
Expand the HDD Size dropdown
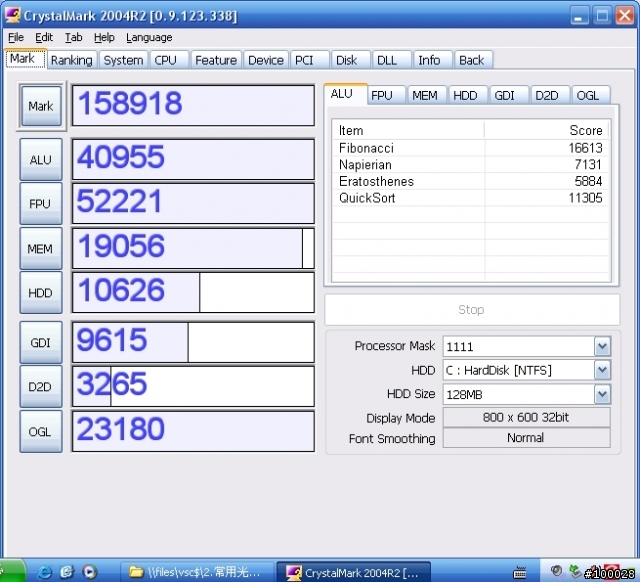coord(602,394)
